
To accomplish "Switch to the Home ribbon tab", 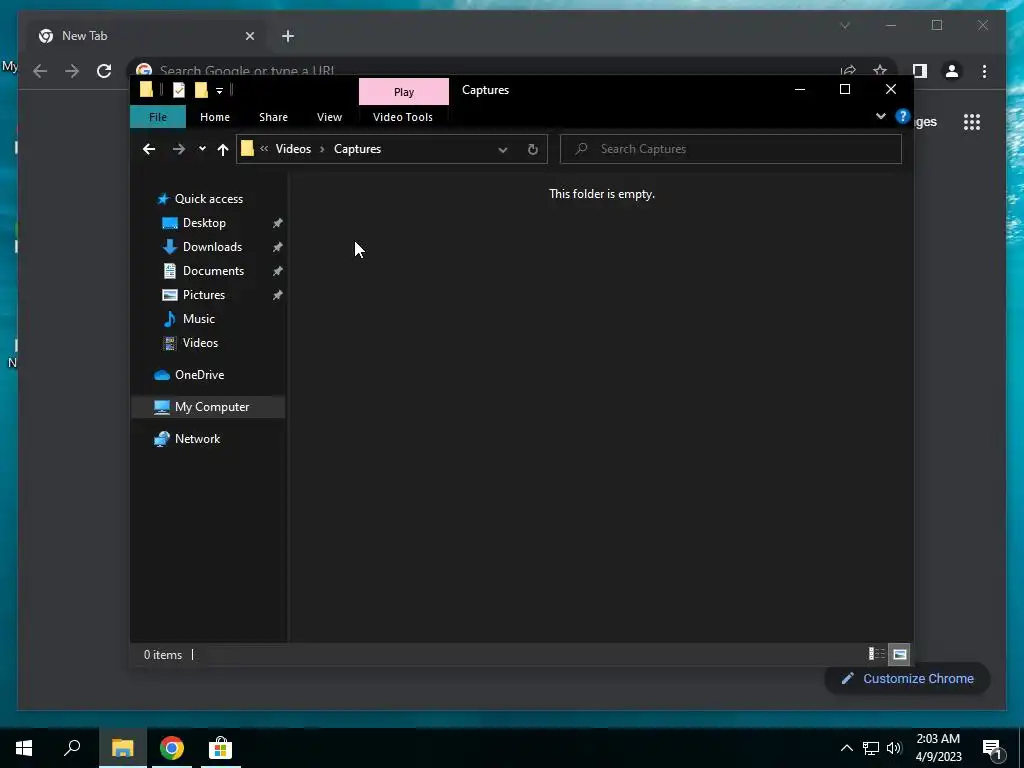I will [x=215, y=117].
